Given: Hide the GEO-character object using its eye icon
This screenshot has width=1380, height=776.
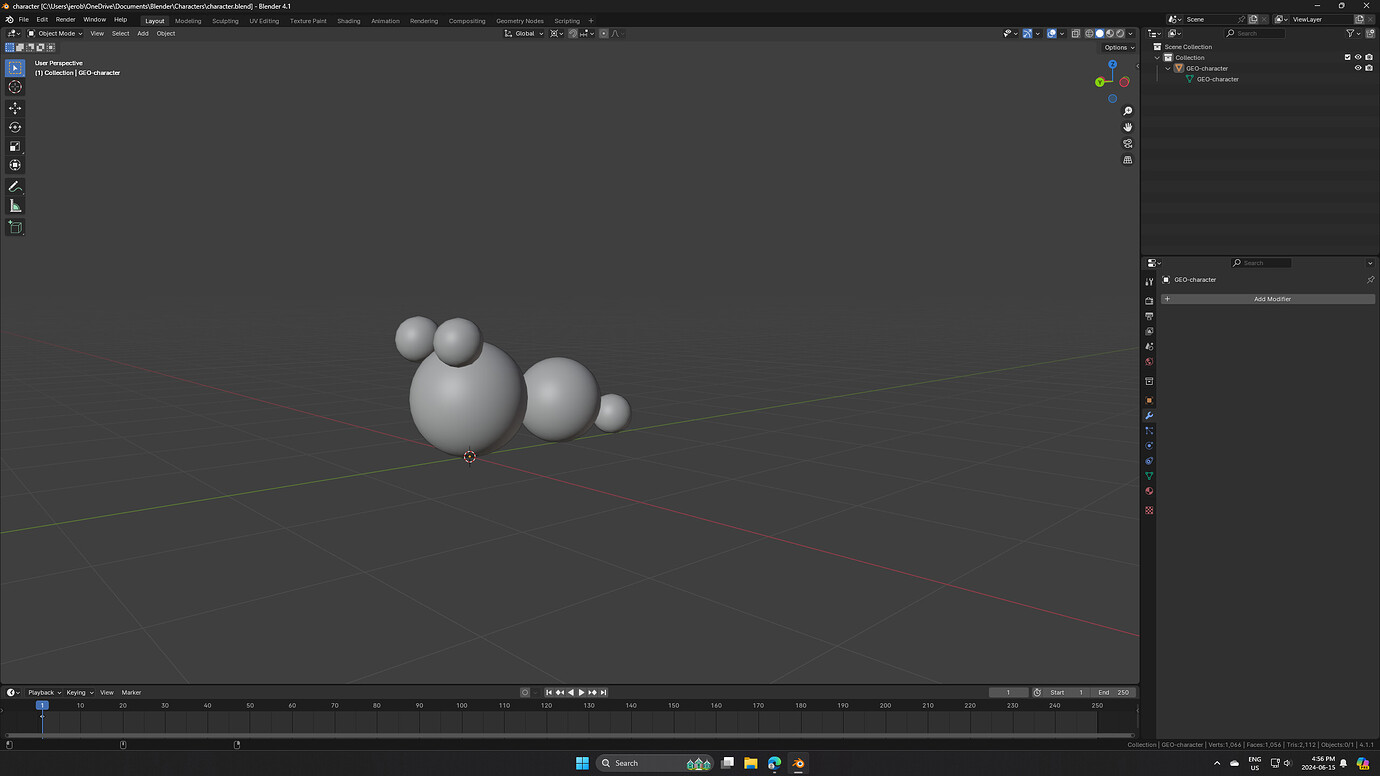Looking at the screenshot, I should (1358, 68).
